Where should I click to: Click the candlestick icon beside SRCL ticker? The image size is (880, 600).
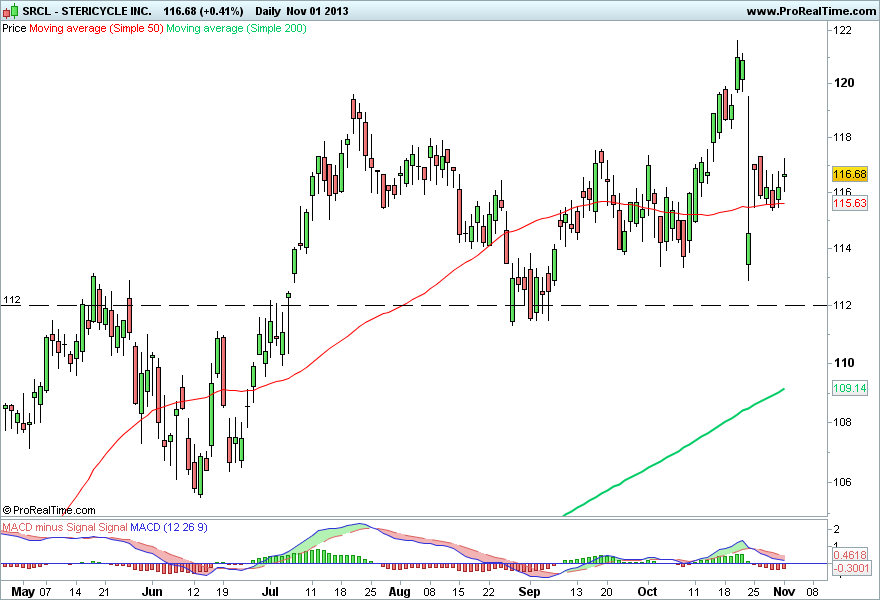coord(10,11)
